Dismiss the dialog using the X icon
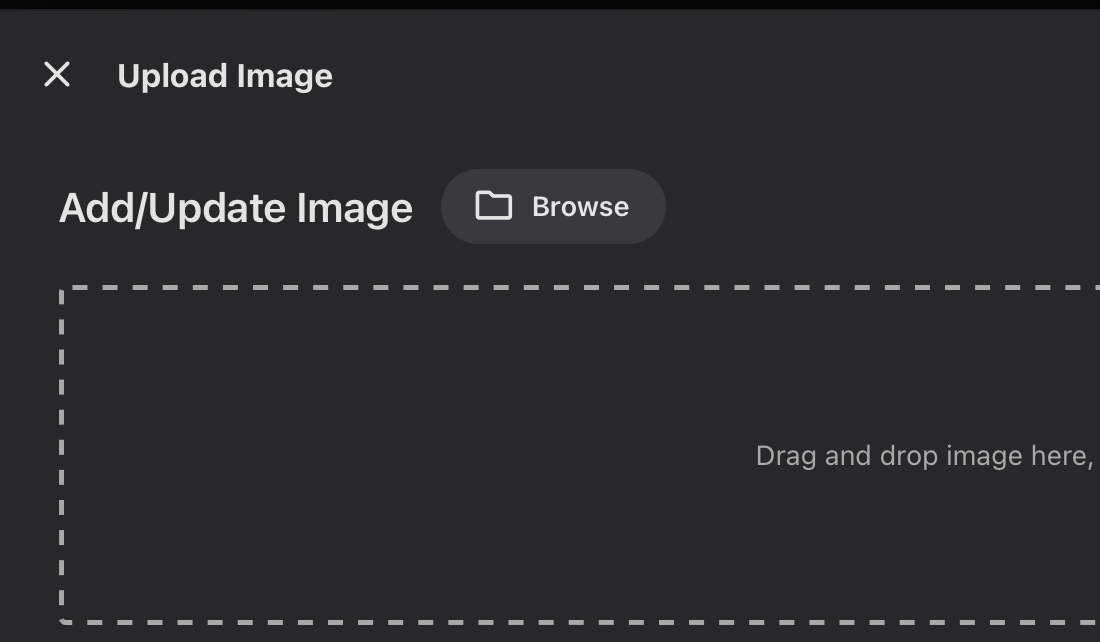Screen dimensions: 1100x642 click(57, 75)
